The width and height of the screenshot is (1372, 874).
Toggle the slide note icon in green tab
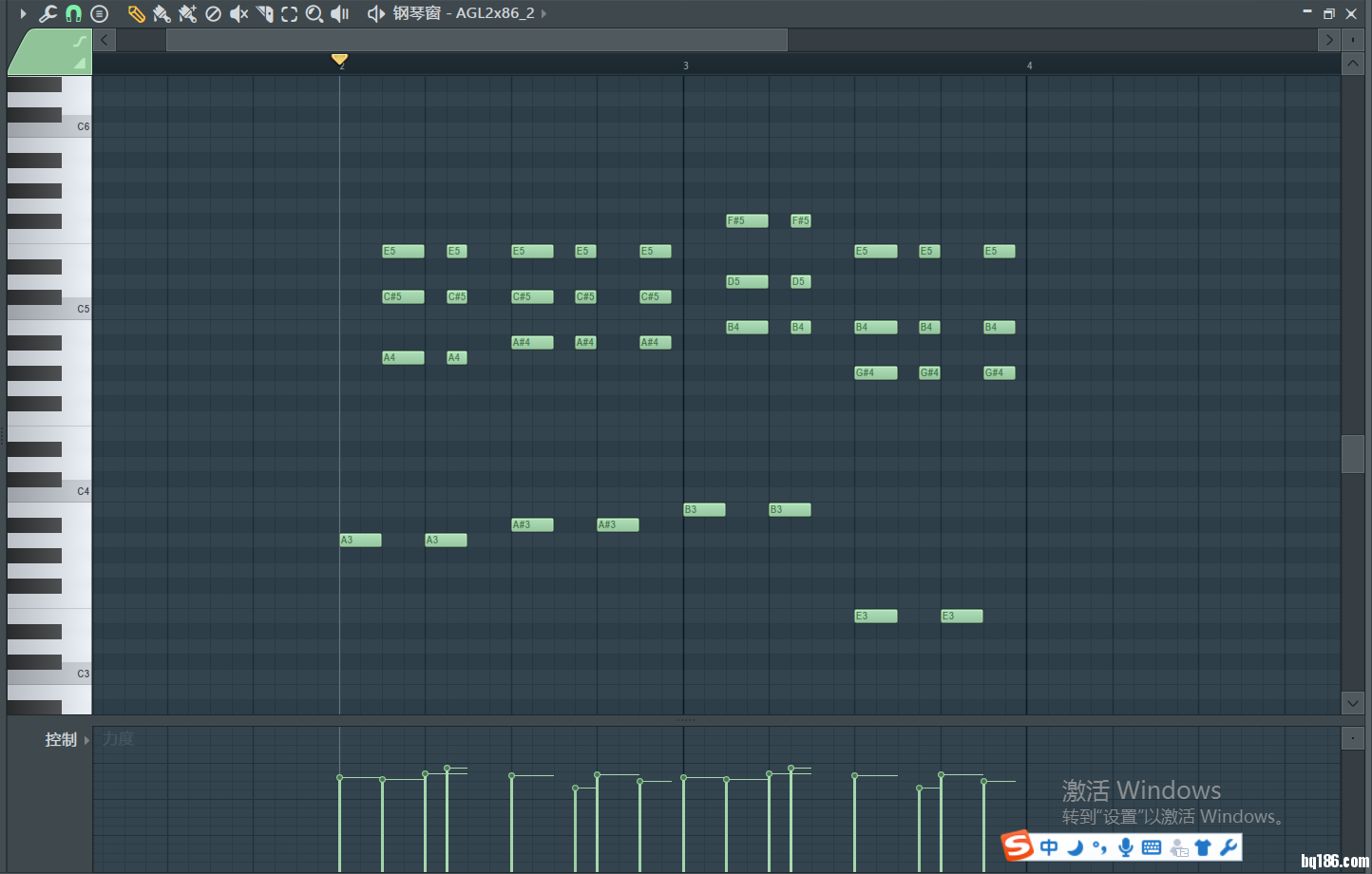pyautogui.click(x=81, y=41)
